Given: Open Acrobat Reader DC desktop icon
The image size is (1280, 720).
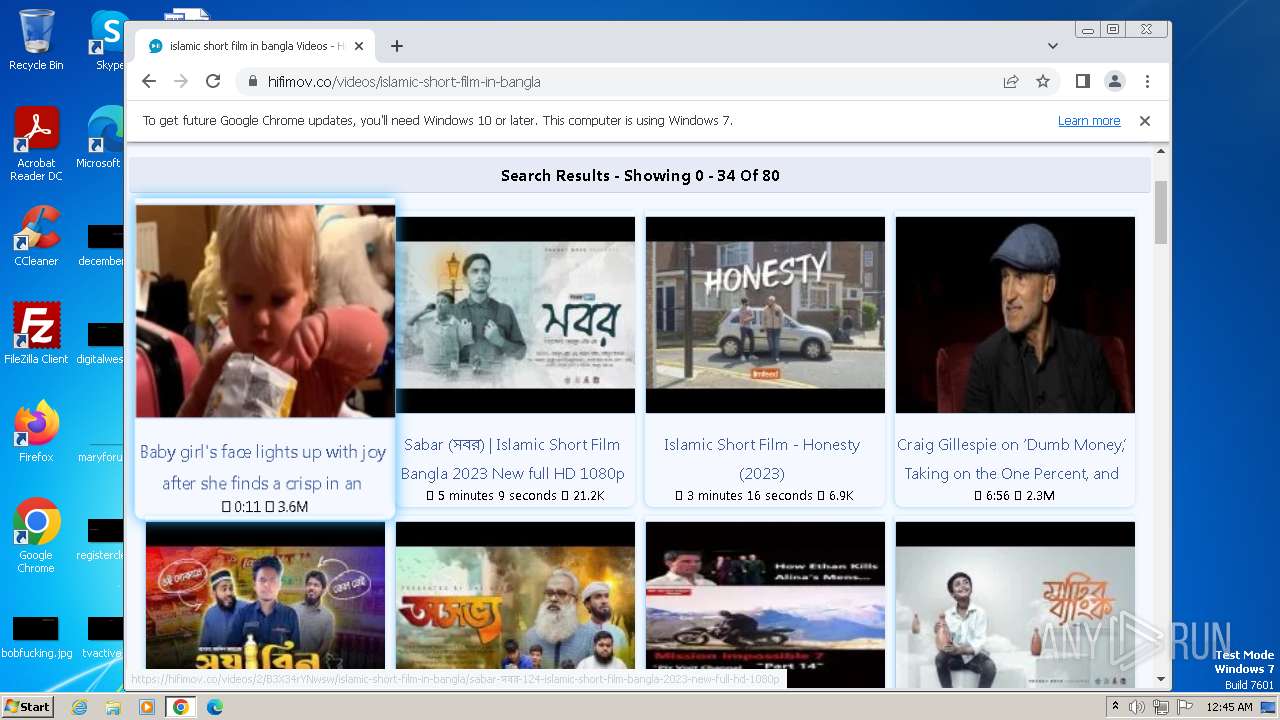Looking at the screenshot, I should pos(36,144).
